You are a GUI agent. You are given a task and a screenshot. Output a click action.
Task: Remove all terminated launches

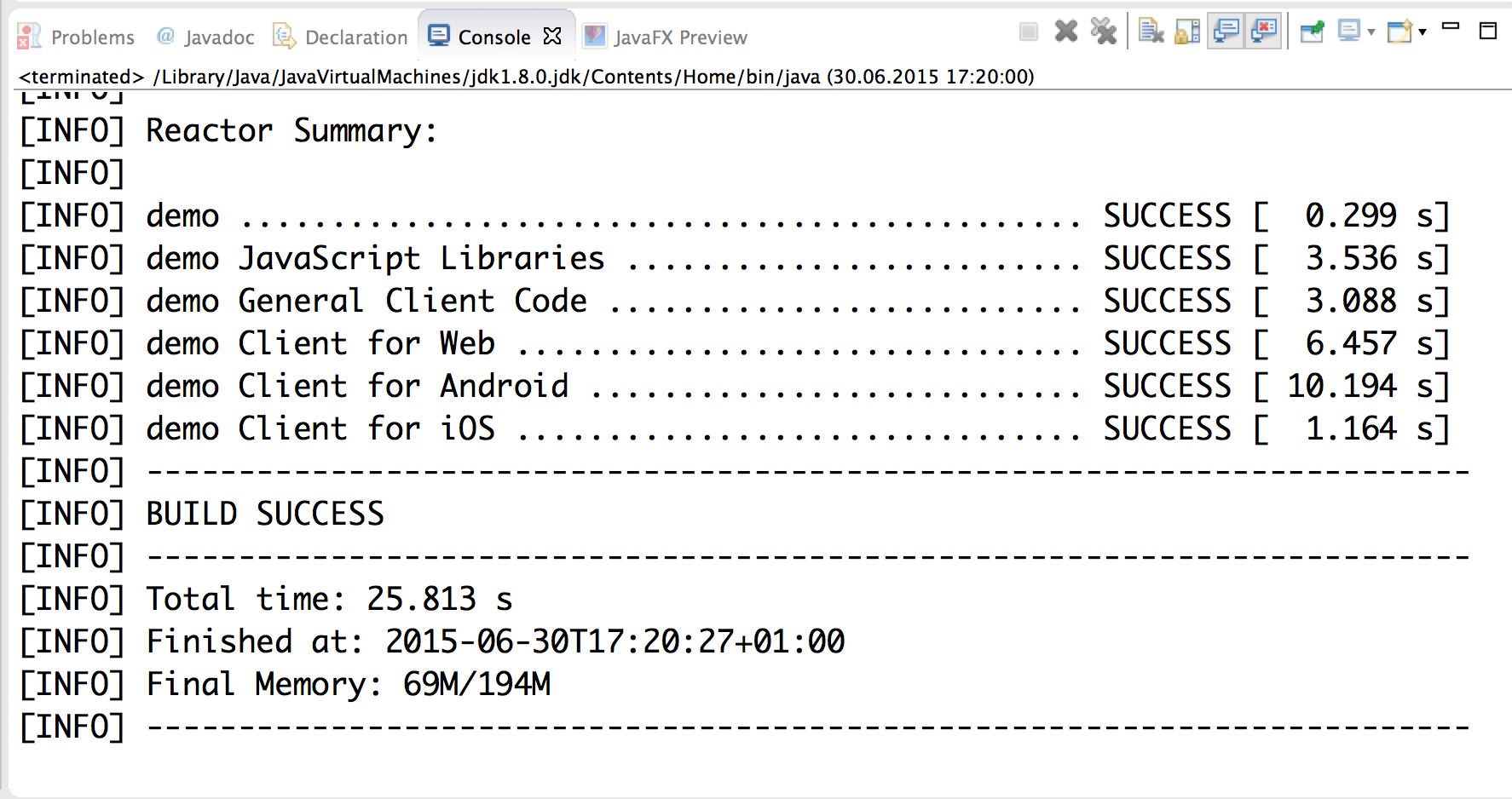click(1103, 32)
